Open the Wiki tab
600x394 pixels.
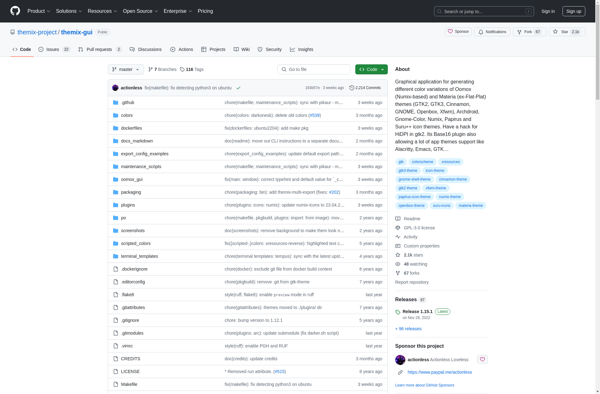pos(241,49)
